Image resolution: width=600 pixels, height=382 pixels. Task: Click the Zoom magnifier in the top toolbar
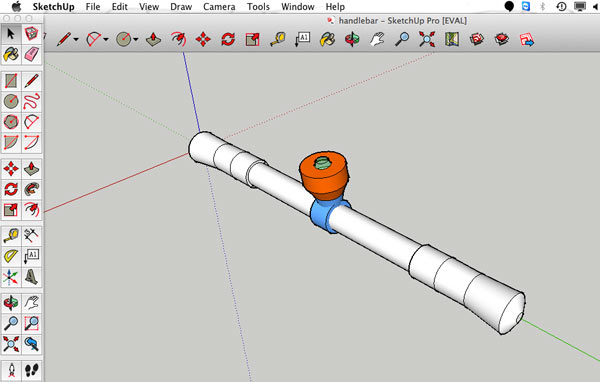[402, 39]
